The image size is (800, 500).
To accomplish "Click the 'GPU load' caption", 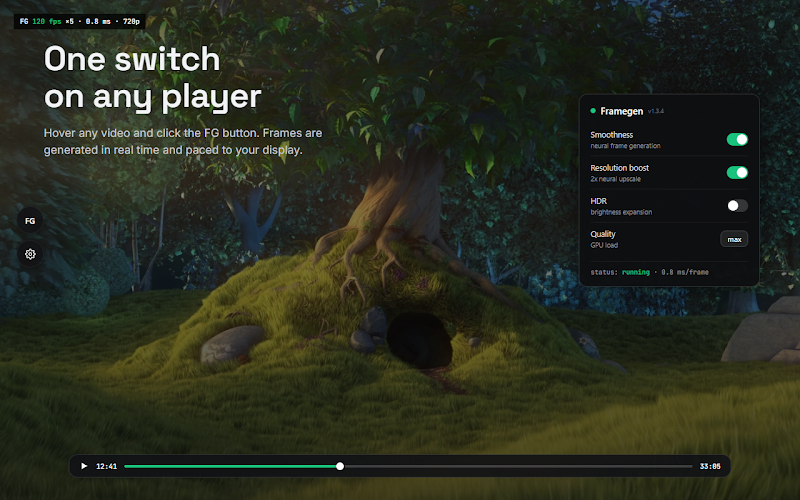I will (604, 245).
